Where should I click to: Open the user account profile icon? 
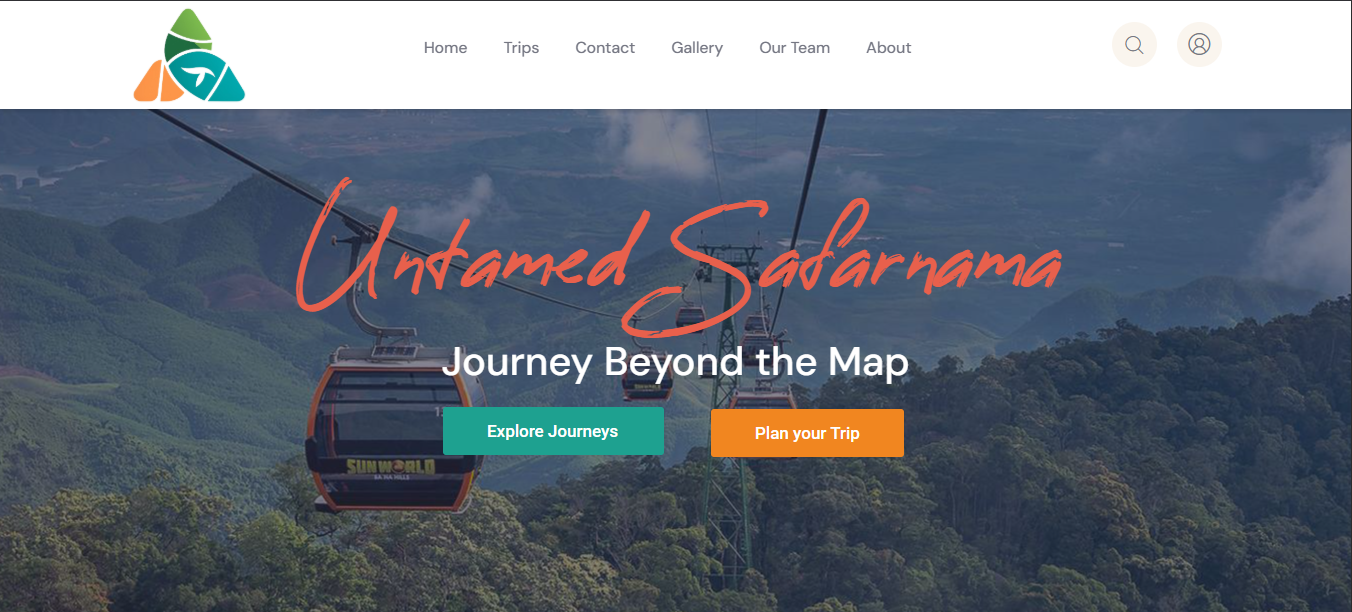click(x=1199, y=45)
